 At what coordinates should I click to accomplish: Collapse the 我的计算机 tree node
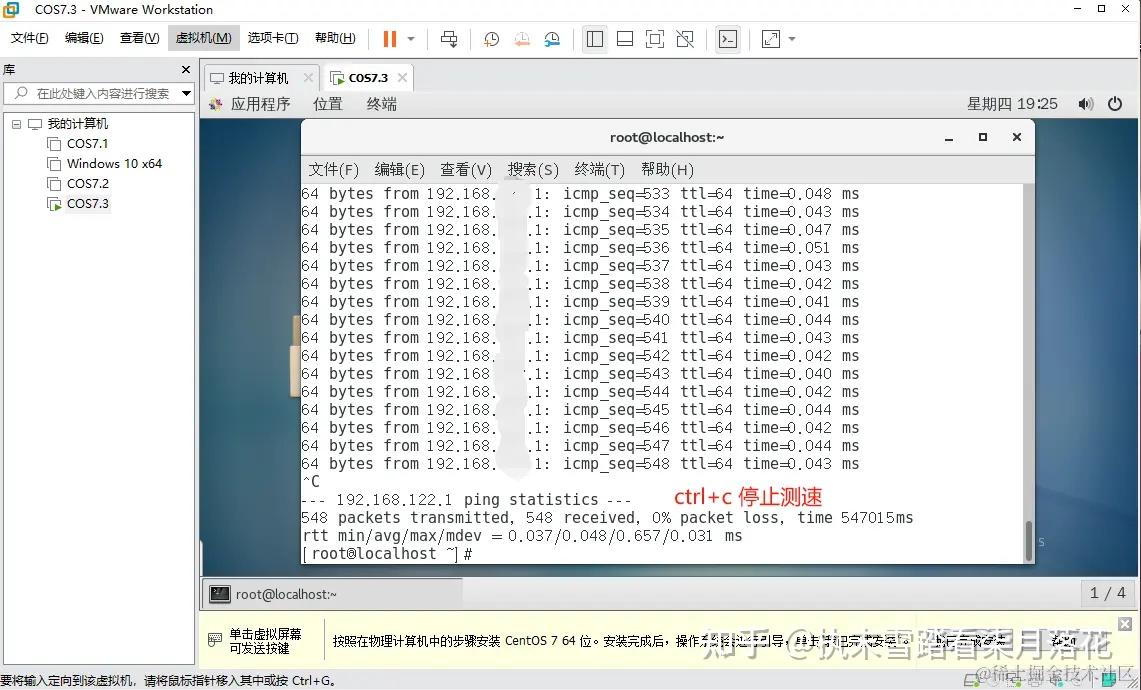[16, 123]
